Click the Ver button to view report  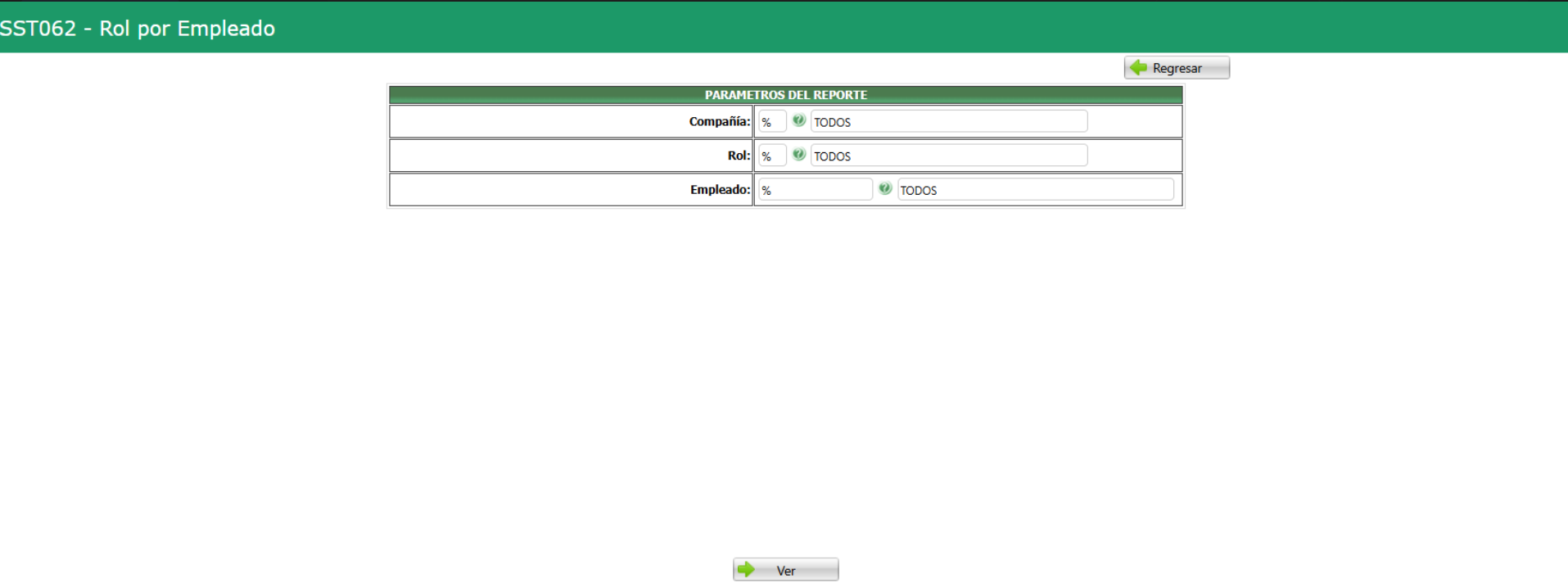point(785,570)
